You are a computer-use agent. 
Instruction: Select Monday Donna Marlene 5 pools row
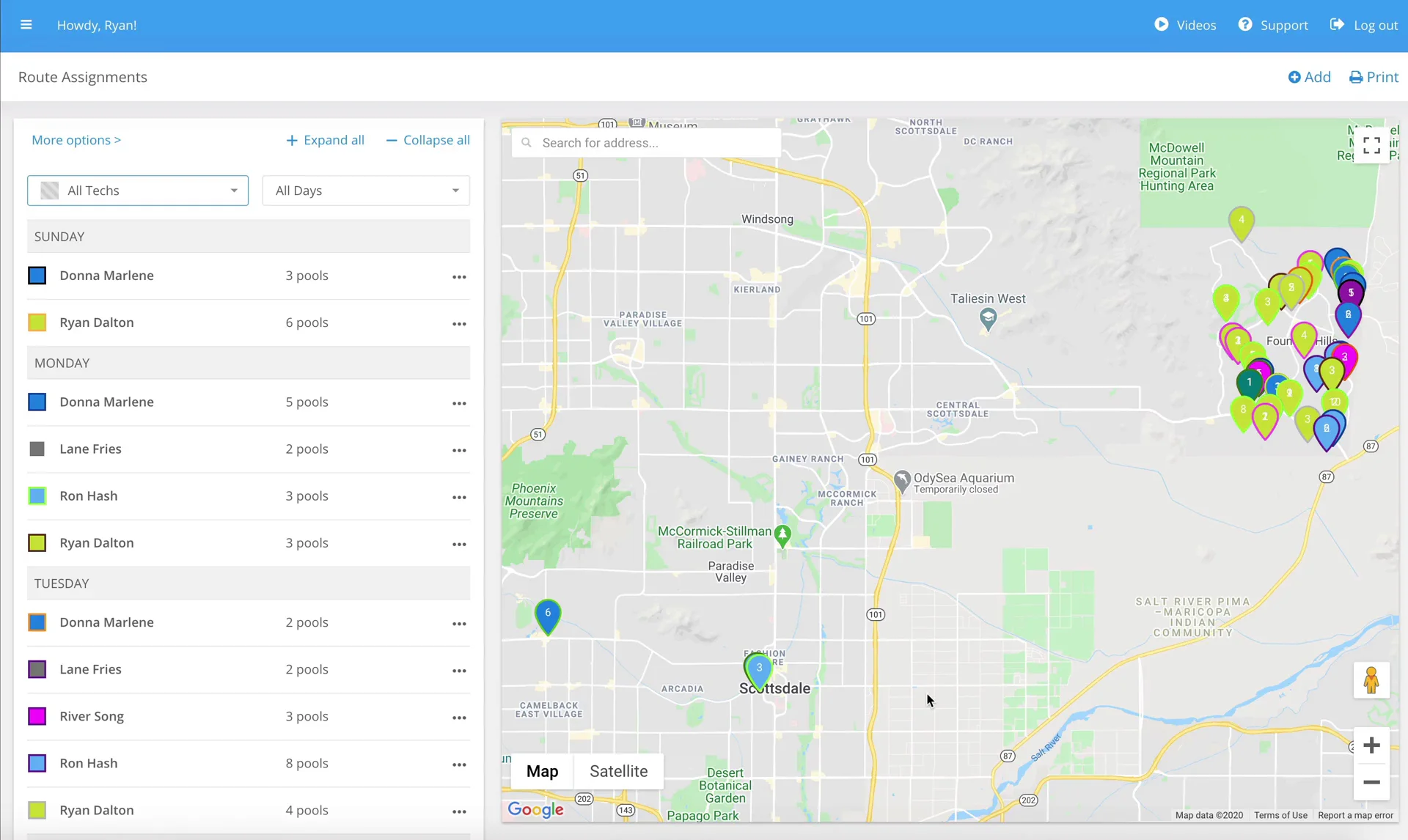pyautogui.click(x=249, y=402)
